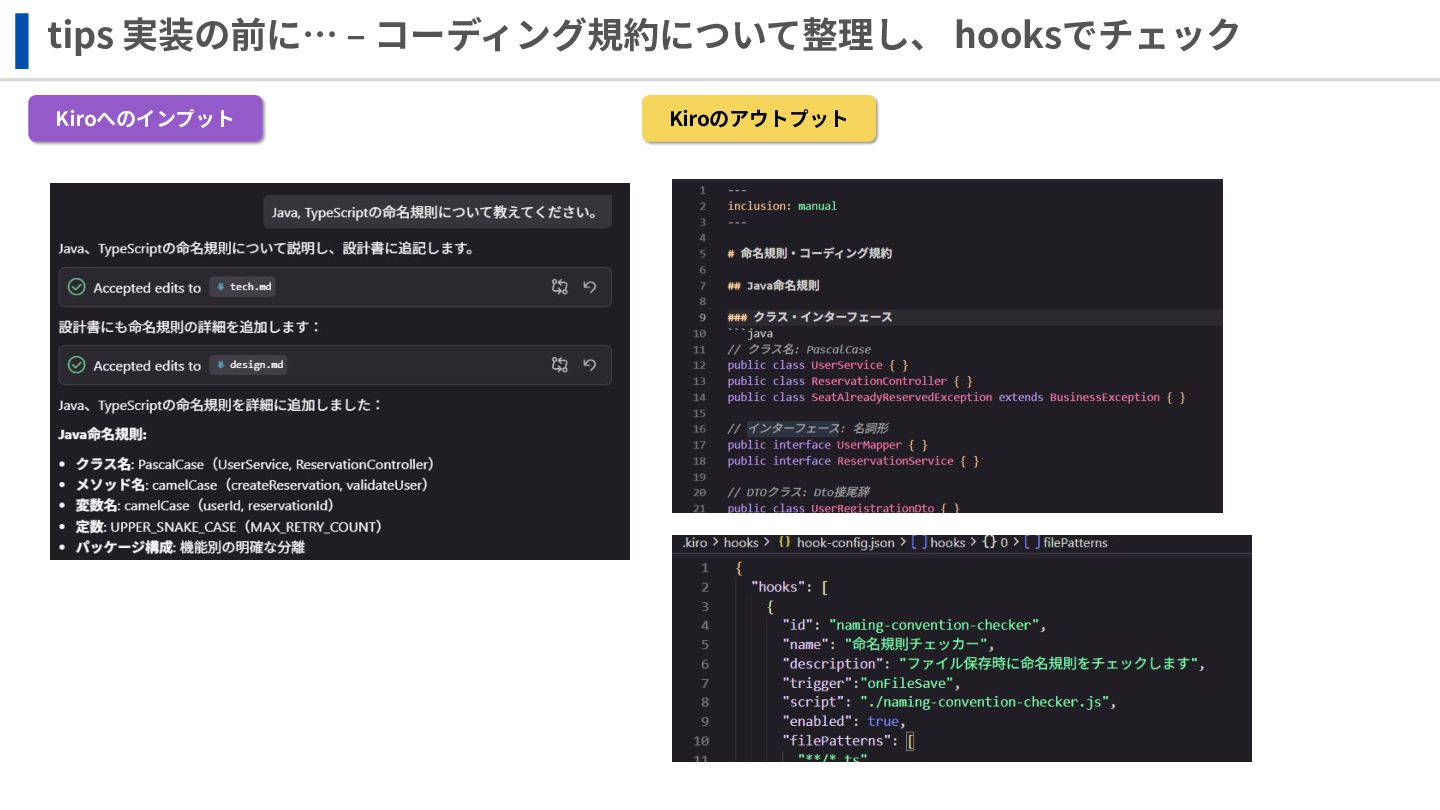Click the first hooks folder in the breadcrumb

(741, 543)
